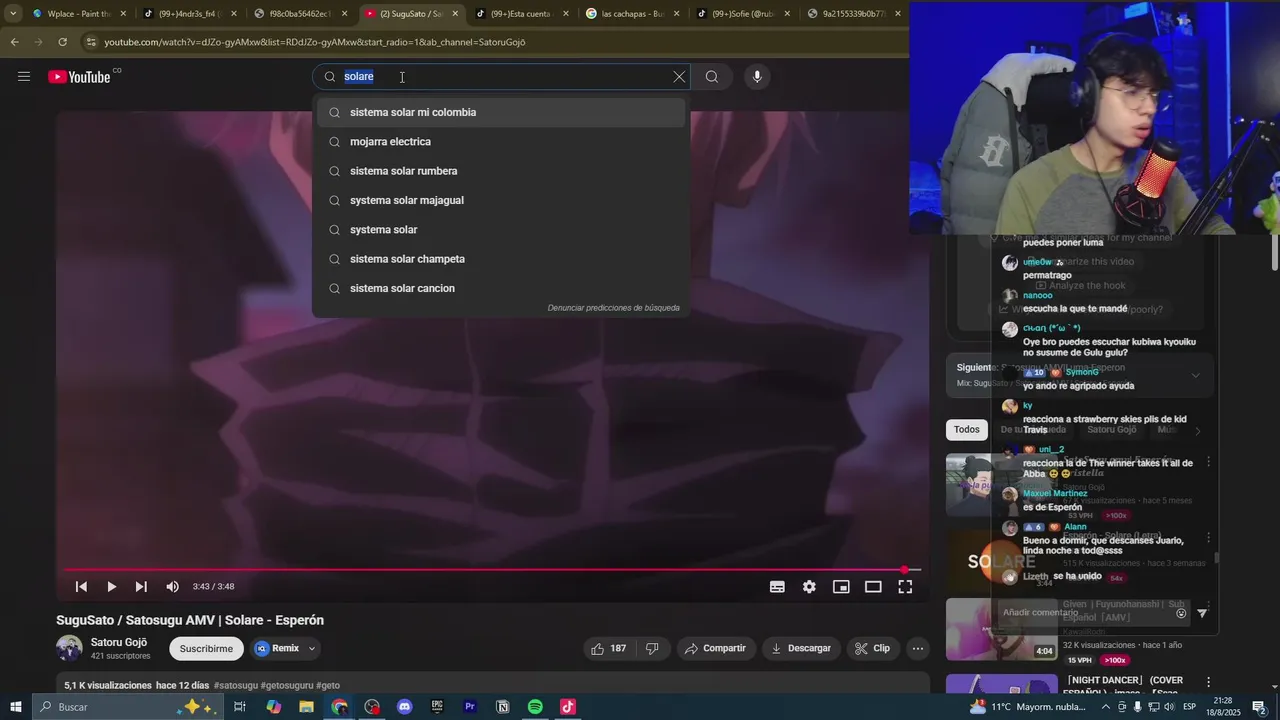Switch to miniplayer mode
This screenshot has height=720, width=1280.
(x=841, y=587)
